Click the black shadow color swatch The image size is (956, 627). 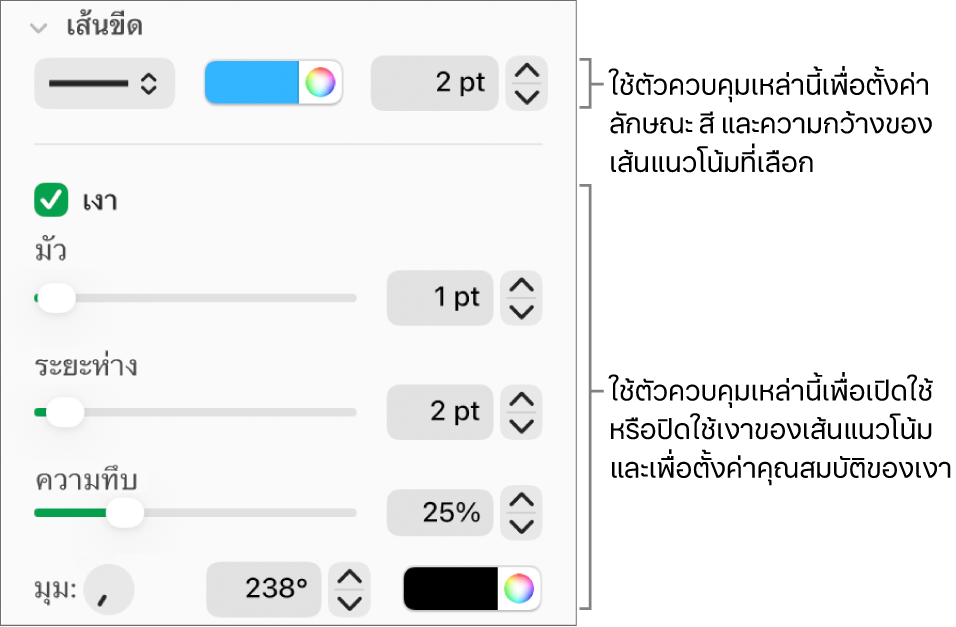451,589
